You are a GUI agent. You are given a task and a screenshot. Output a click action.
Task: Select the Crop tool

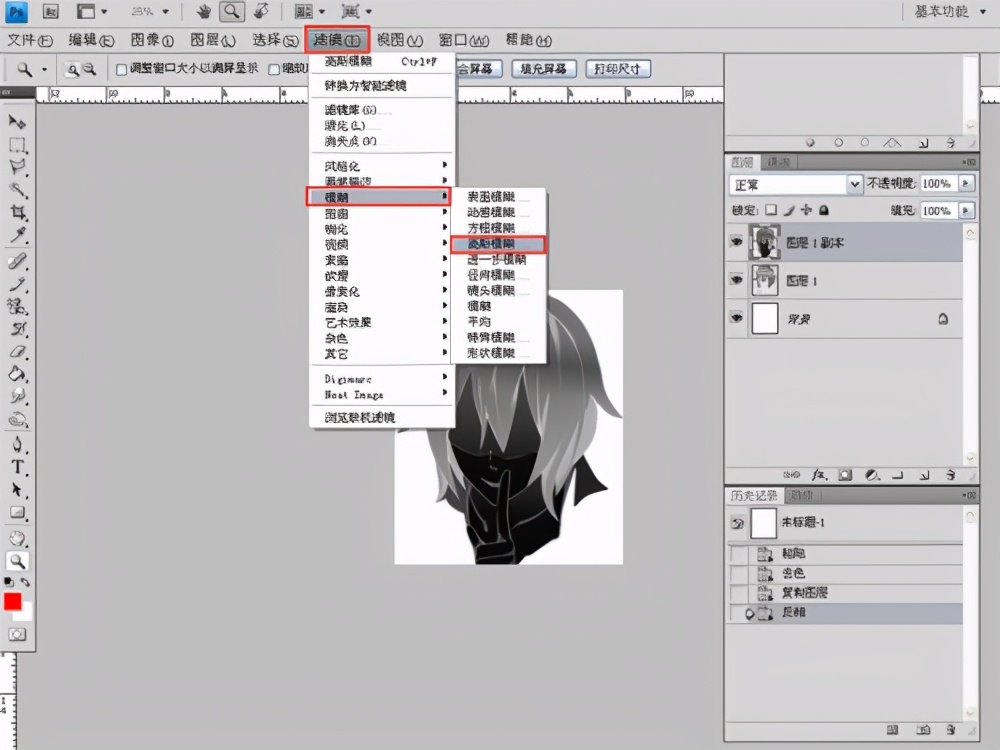17,213
